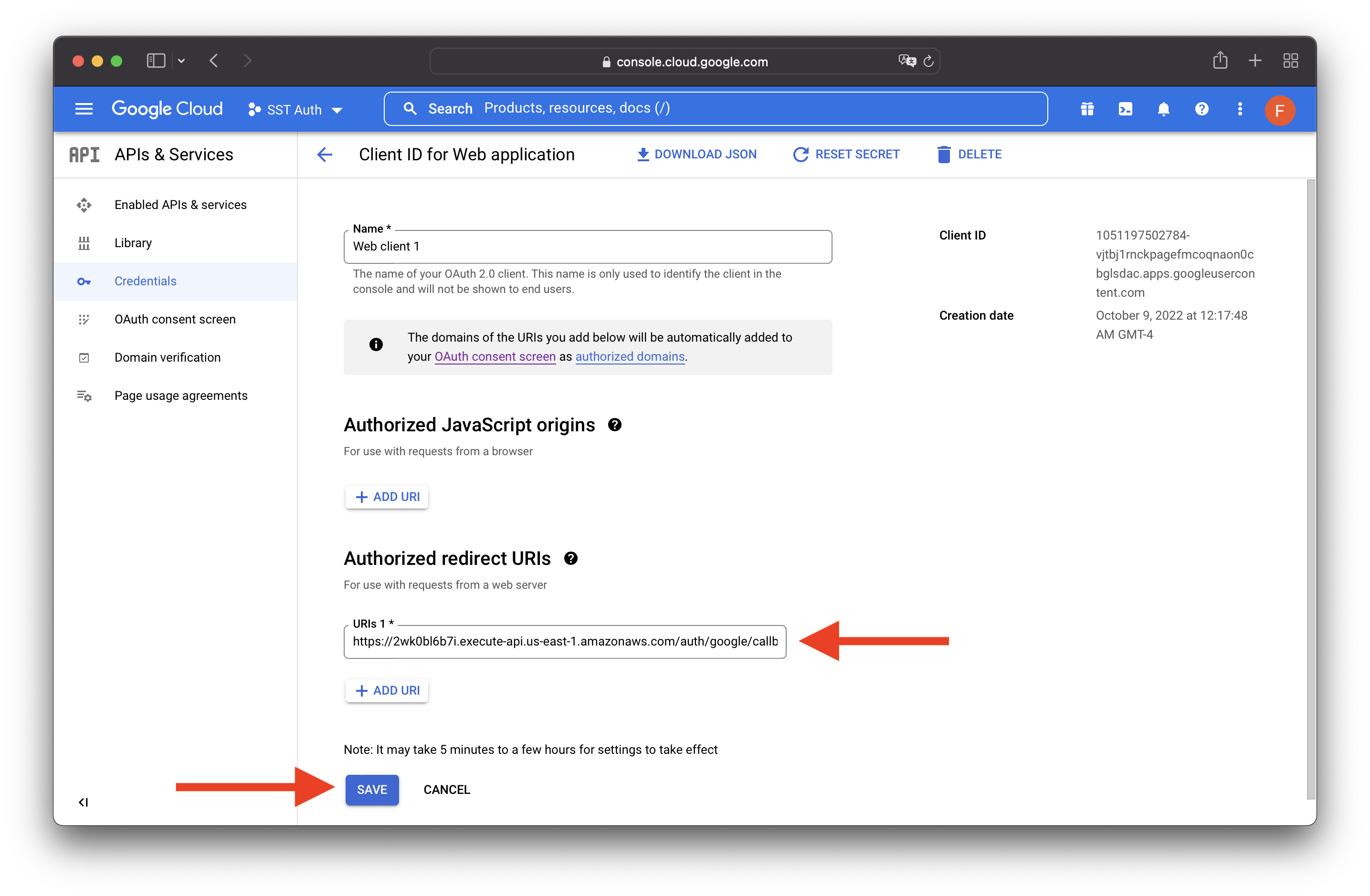Open Page usage agreements
The height and width of the screenshot is (896, 1370).
coord(176,396)
